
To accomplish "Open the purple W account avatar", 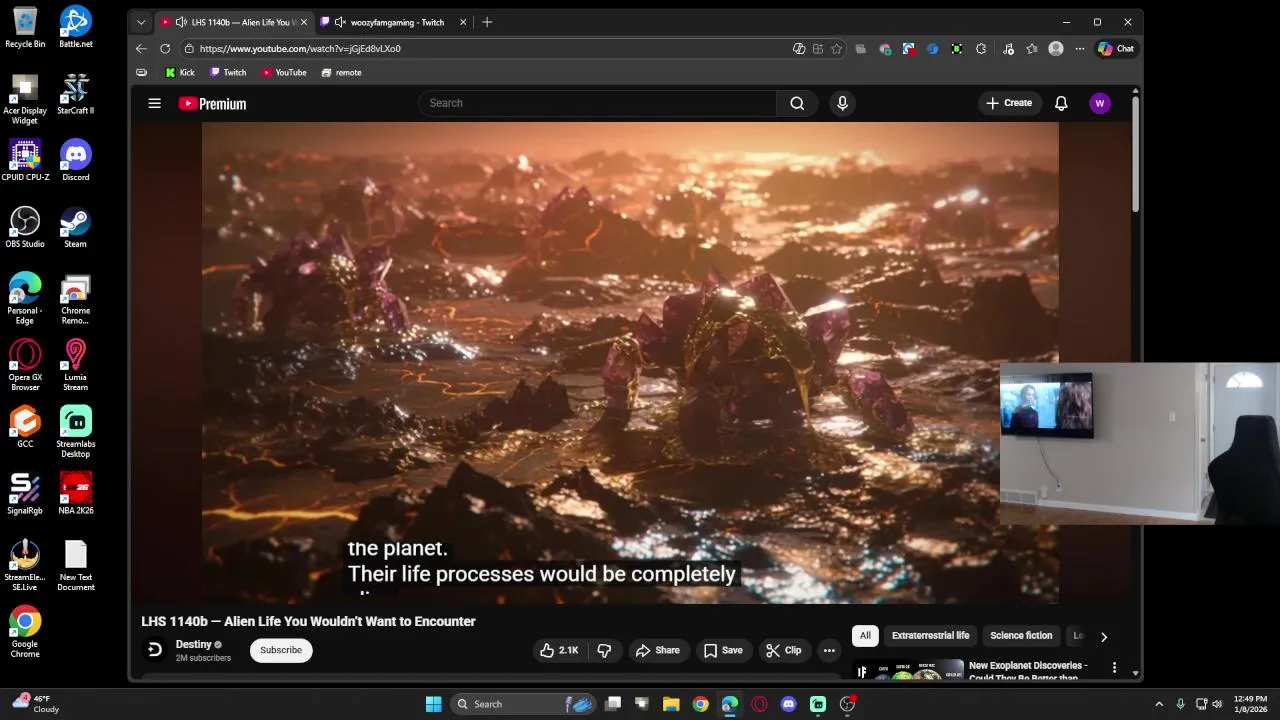I will coord(1100,103).
